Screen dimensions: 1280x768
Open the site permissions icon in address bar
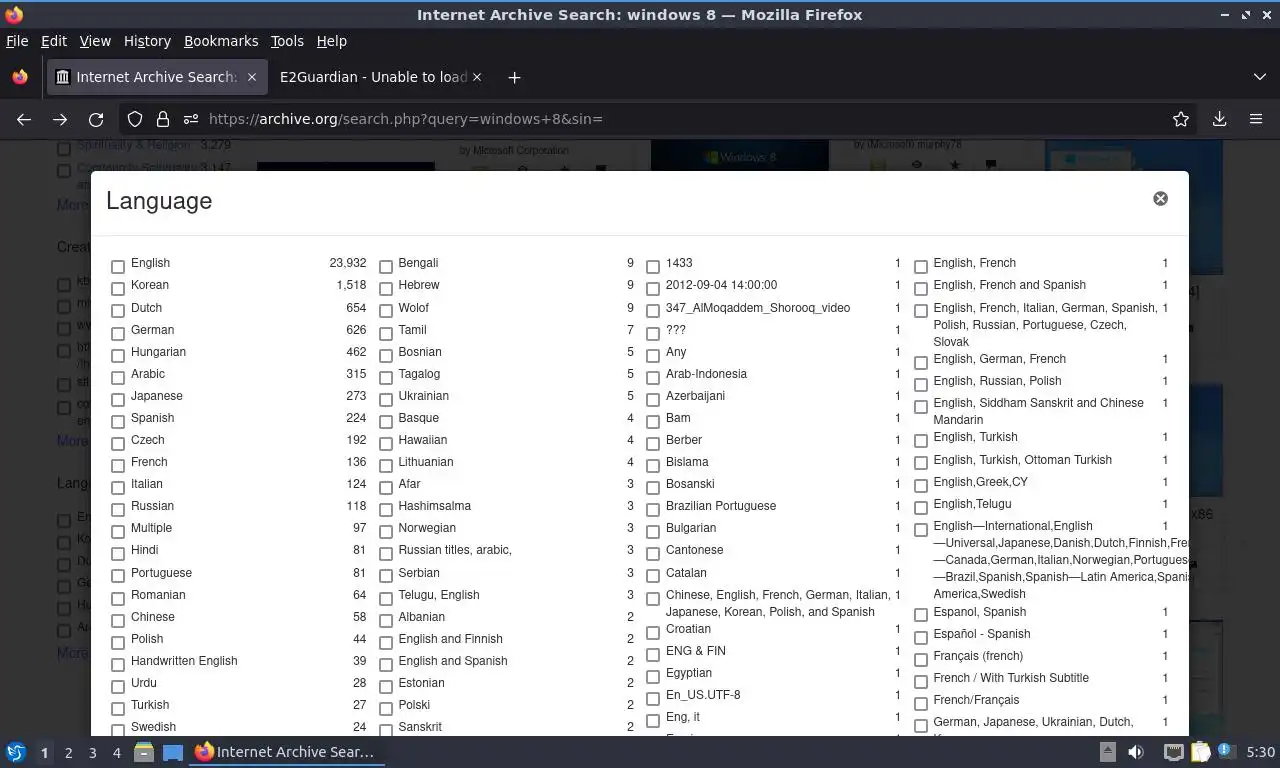pos(191,119)
